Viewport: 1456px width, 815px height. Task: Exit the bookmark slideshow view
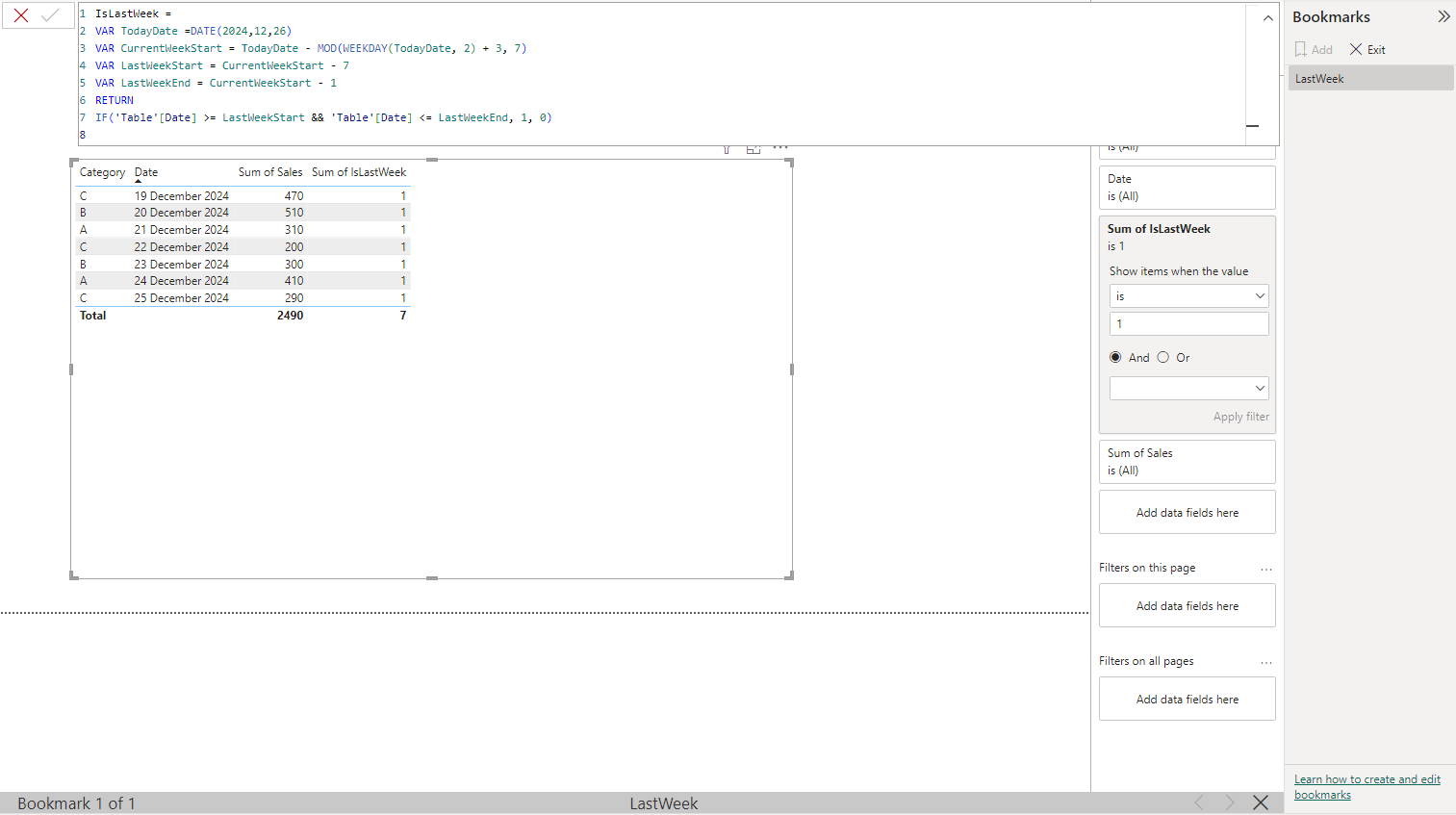1367,49
